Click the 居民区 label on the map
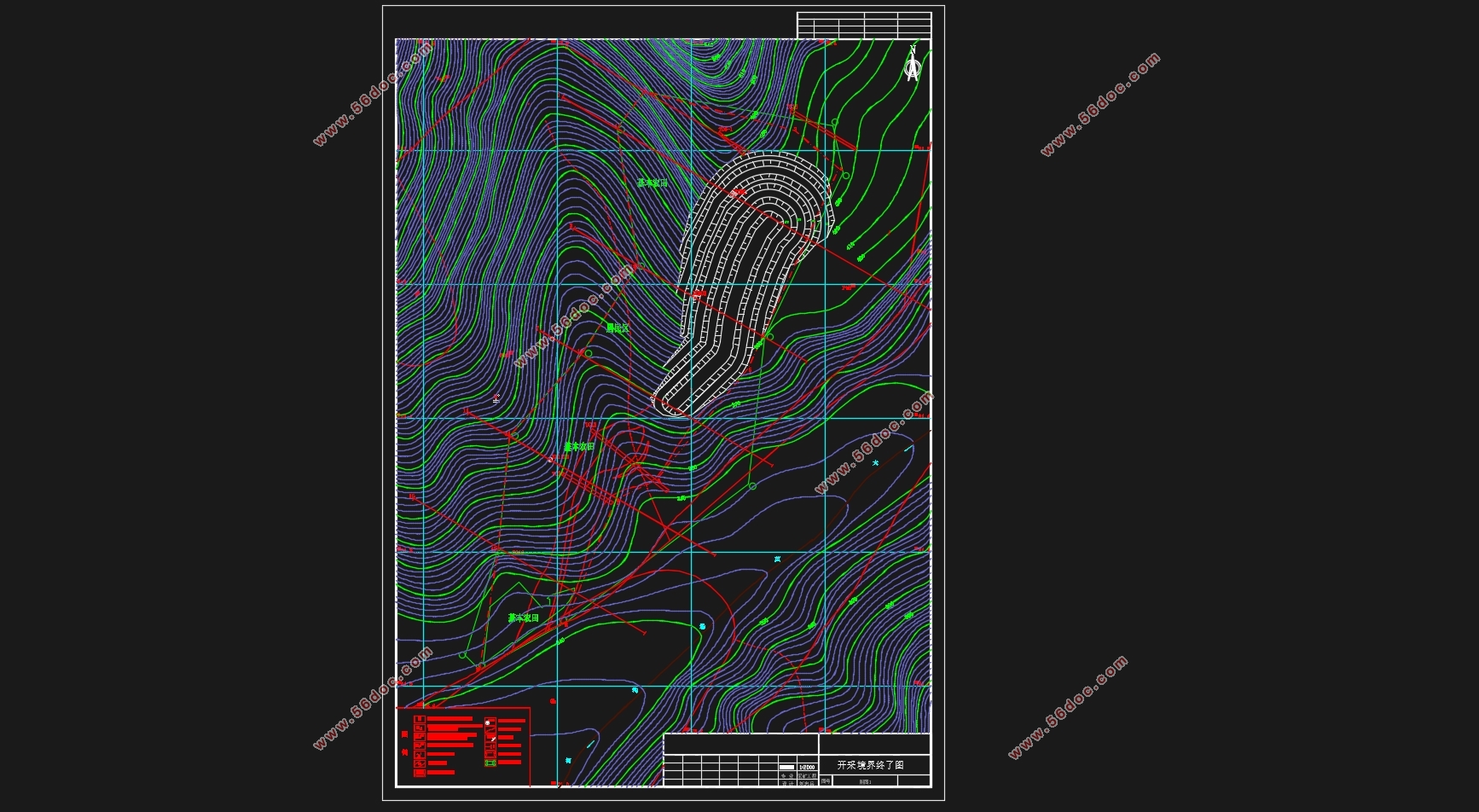The height and width of the screenshot is (812, 1479). coord(618,328)
